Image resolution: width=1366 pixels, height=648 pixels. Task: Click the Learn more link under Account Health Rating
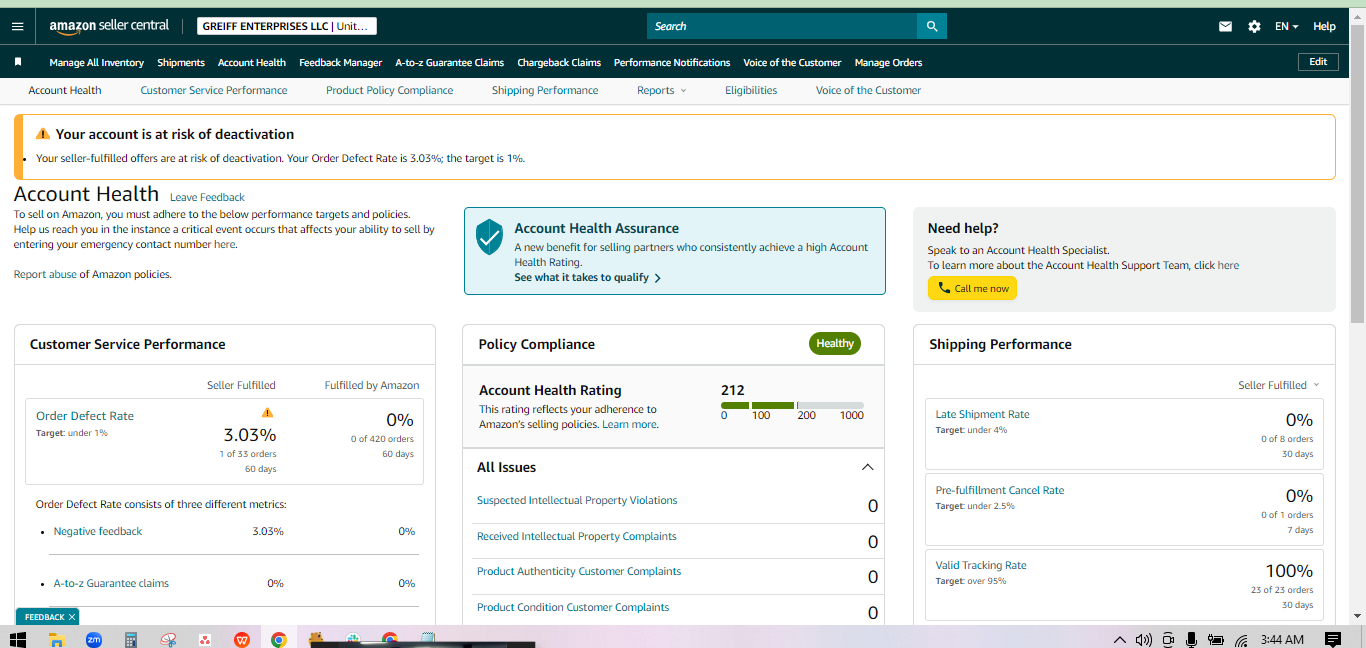pyautogui.click(x=630, y=424)
